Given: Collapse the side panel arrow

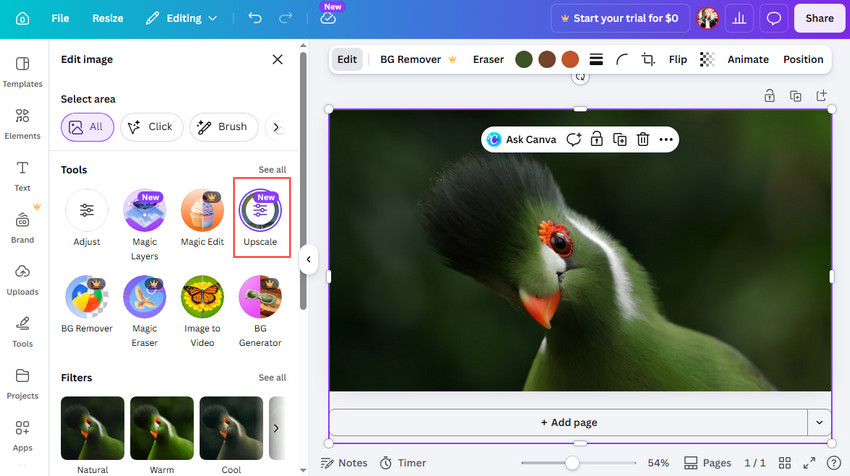Looking at the screenshot, I should [308, 259].
